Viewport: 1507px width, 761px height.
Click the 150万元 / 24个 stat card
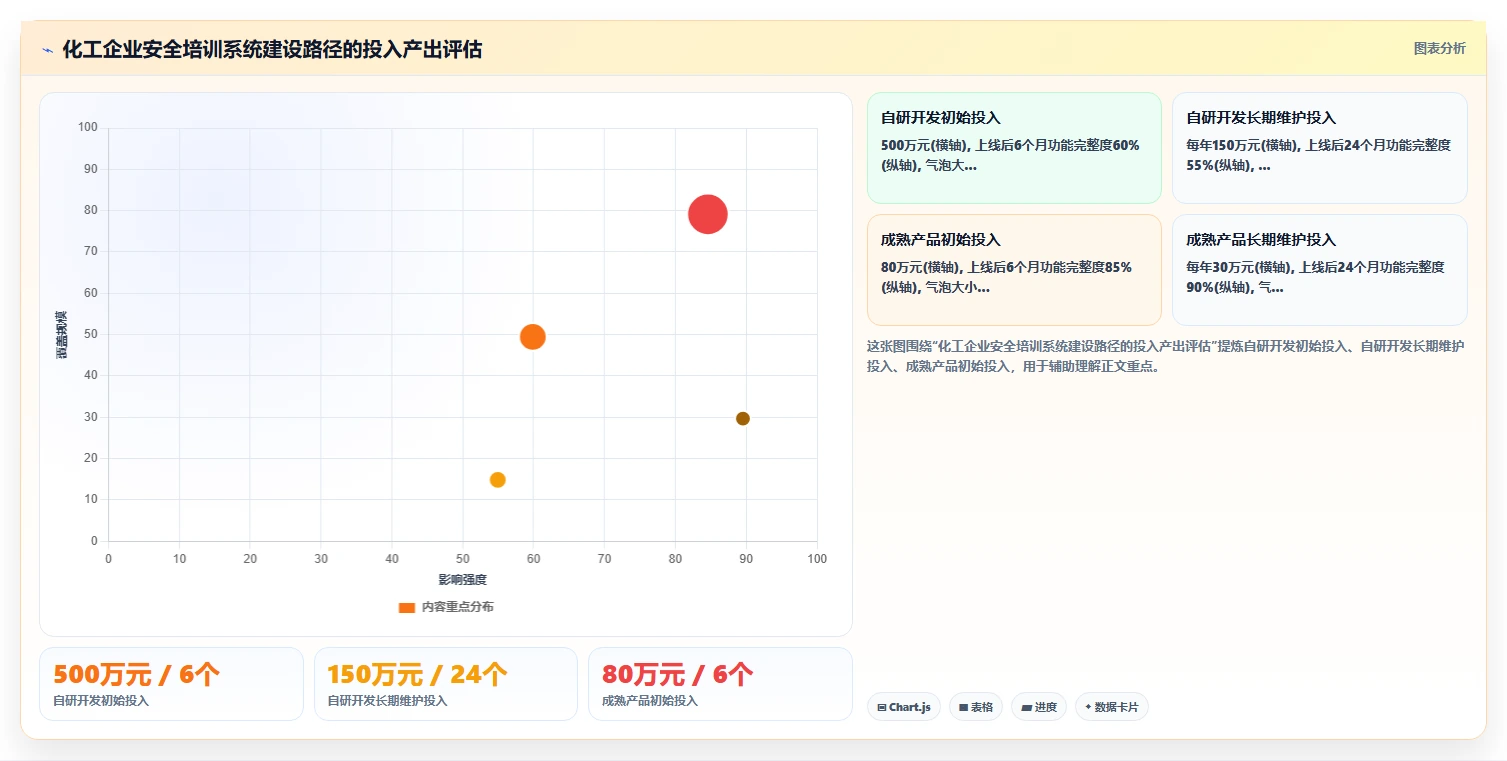446,684
